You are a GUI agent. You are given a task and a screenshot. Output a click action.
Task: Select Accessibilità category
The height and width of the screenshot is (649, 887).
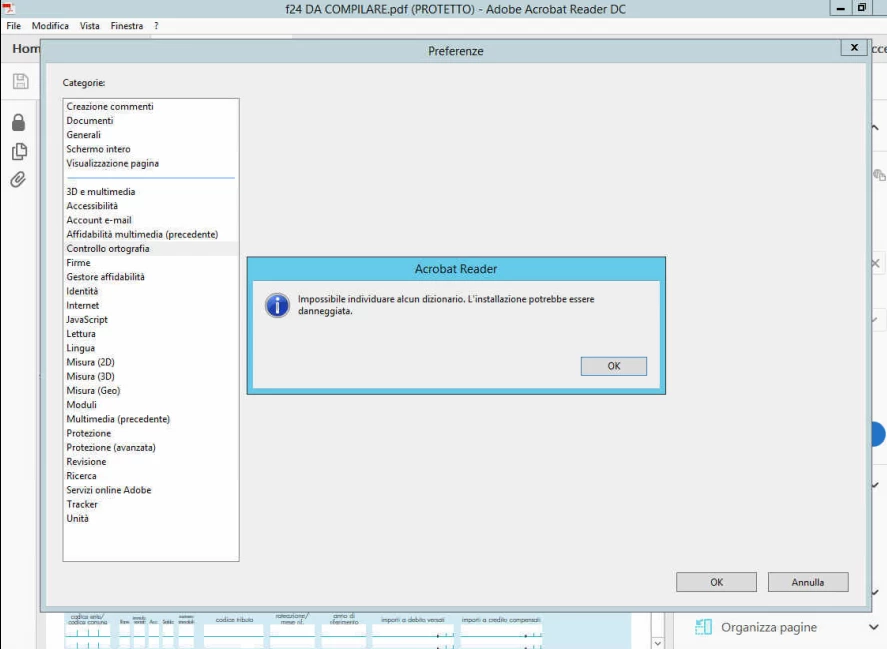click(x=150, y=206)
